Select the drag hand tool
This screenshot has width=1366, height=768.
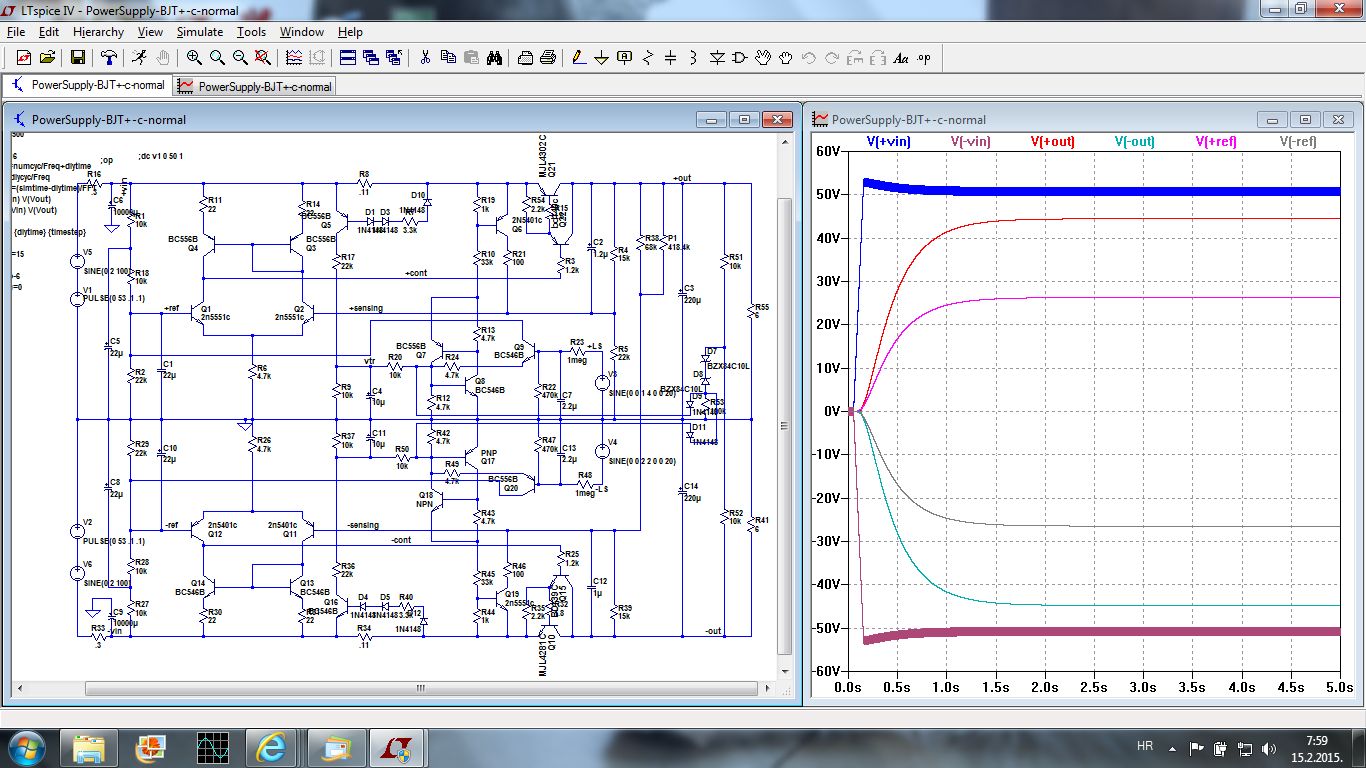(x=786, y=58)
